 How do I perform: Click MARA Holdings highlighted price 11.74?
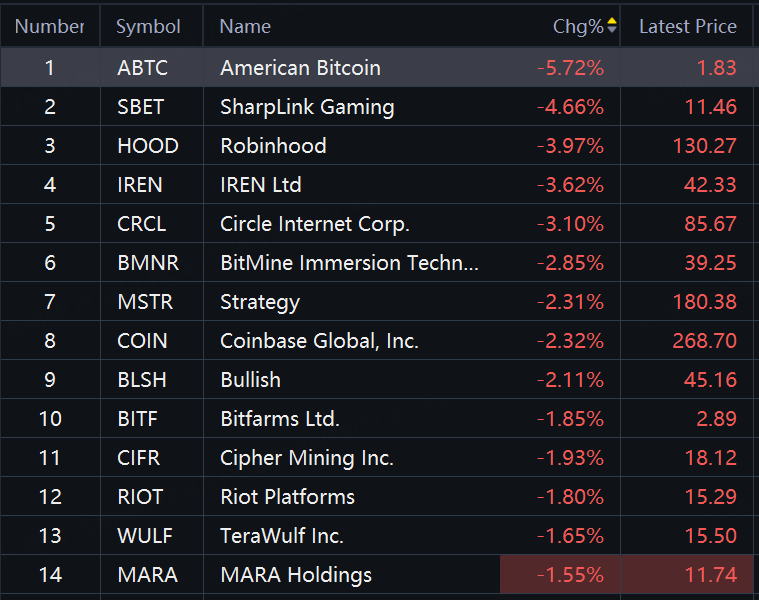pyautogui.click(x=710, y=575)
